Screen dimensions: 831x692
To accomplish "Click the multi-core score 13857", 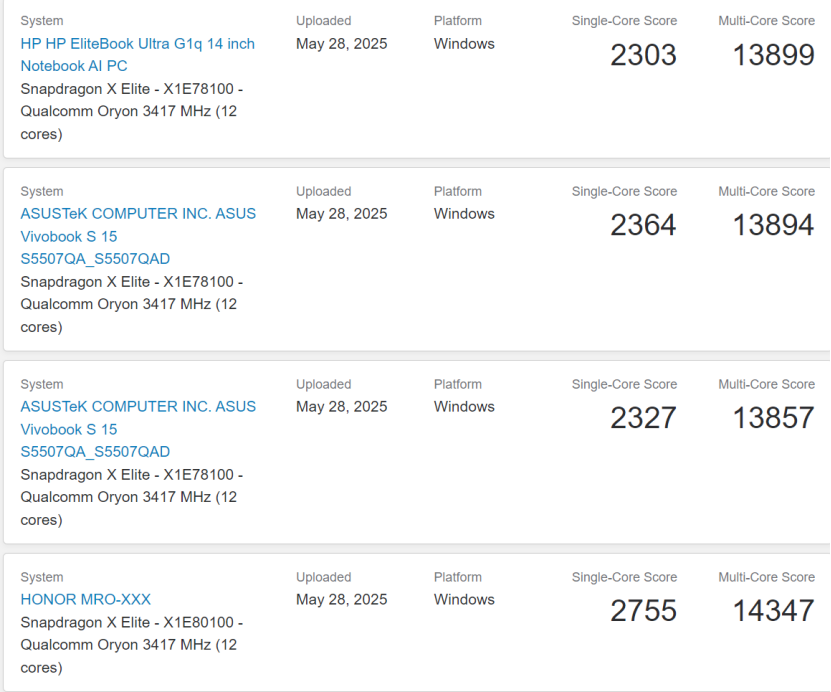I will [774, 418].
